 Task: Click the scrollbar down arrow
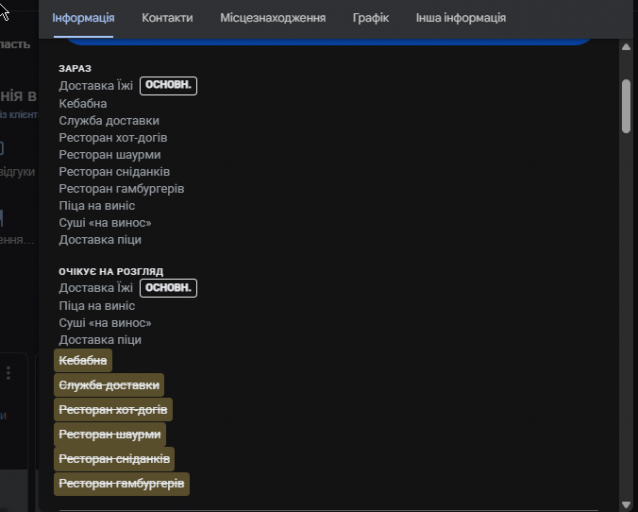(x=626, y=505)
